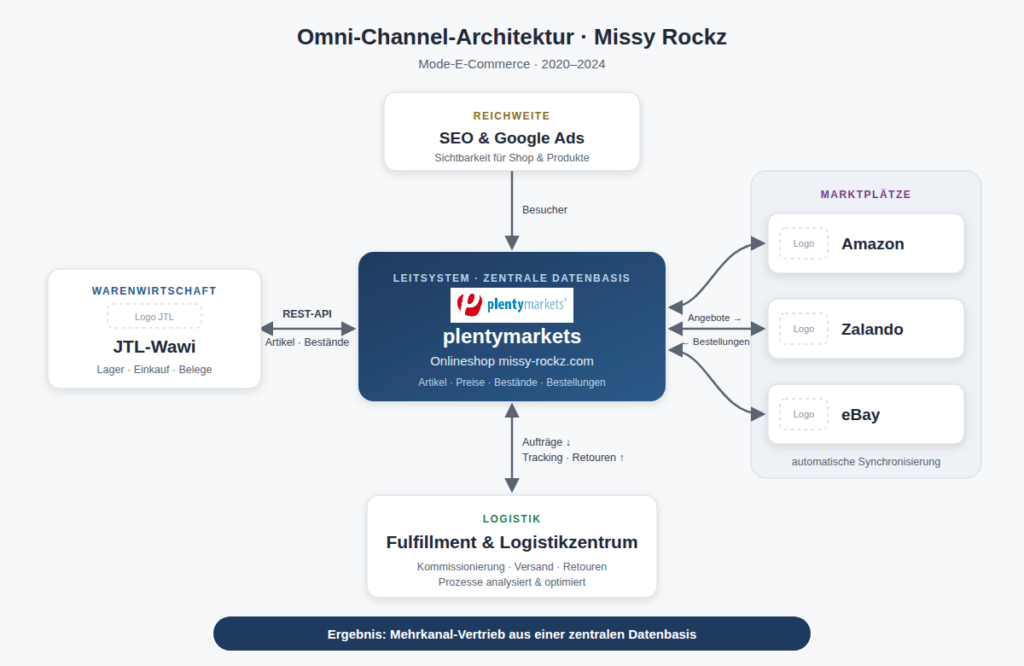
Task: Click the Besucher arrow label
Action: 545,210
